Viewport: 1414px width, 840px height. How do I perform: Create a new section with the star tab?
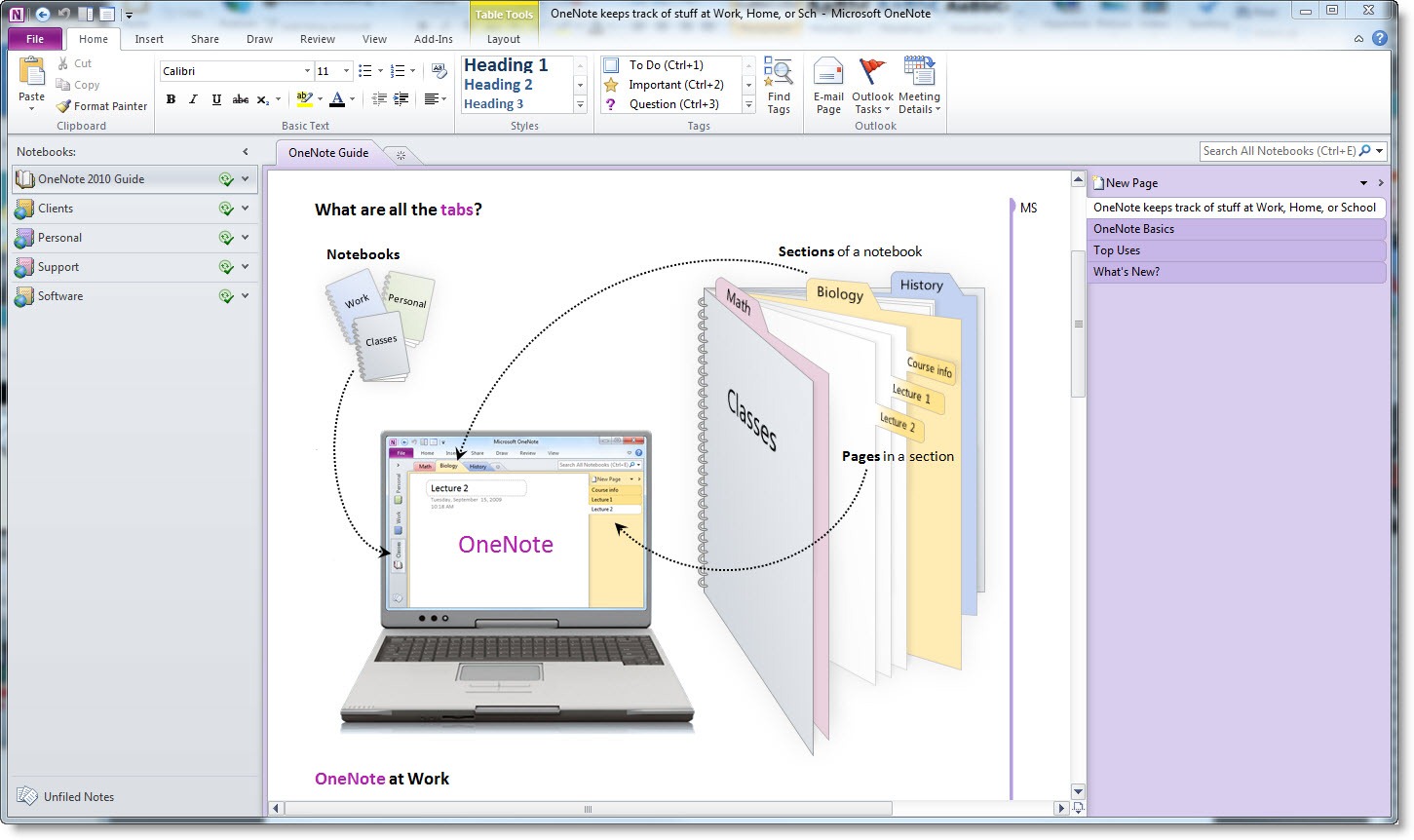tap(400, 154)
